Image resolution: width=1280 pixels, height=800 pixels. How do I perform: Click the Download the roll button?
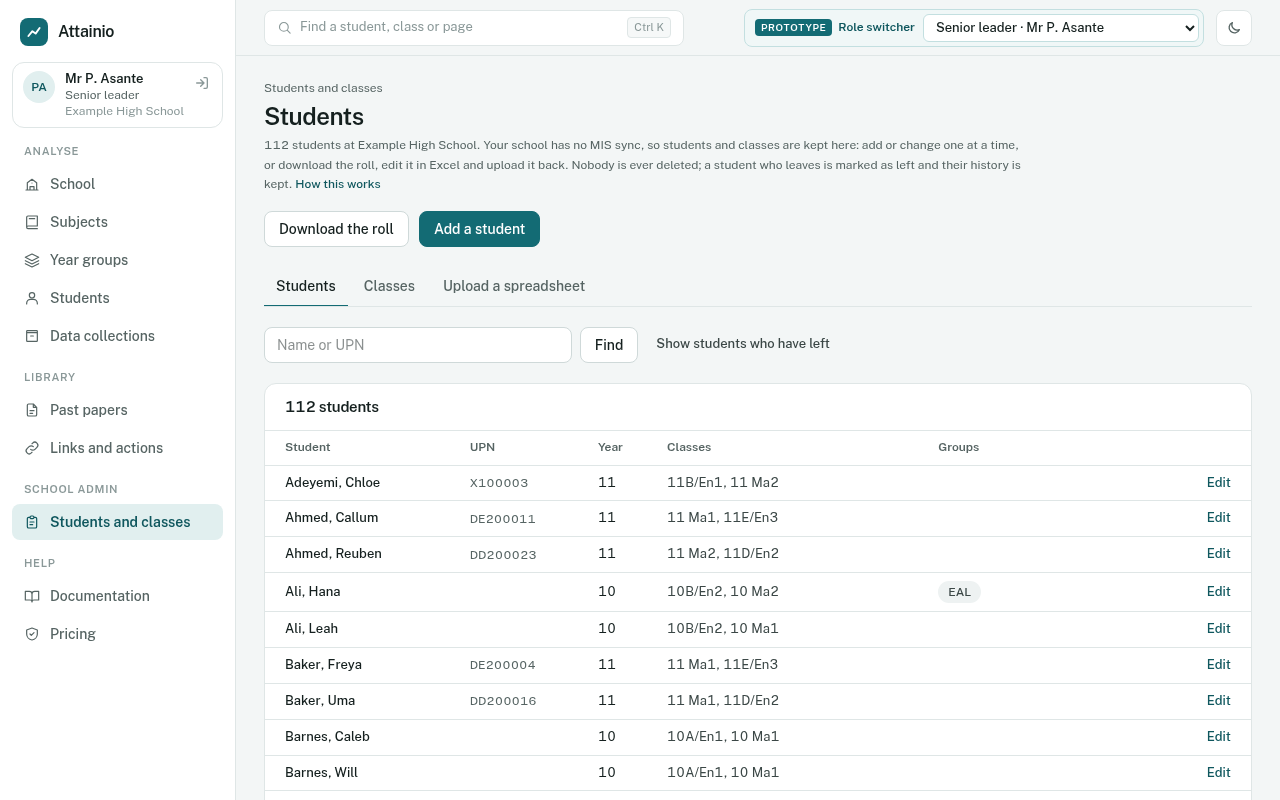tap(336, 229)
